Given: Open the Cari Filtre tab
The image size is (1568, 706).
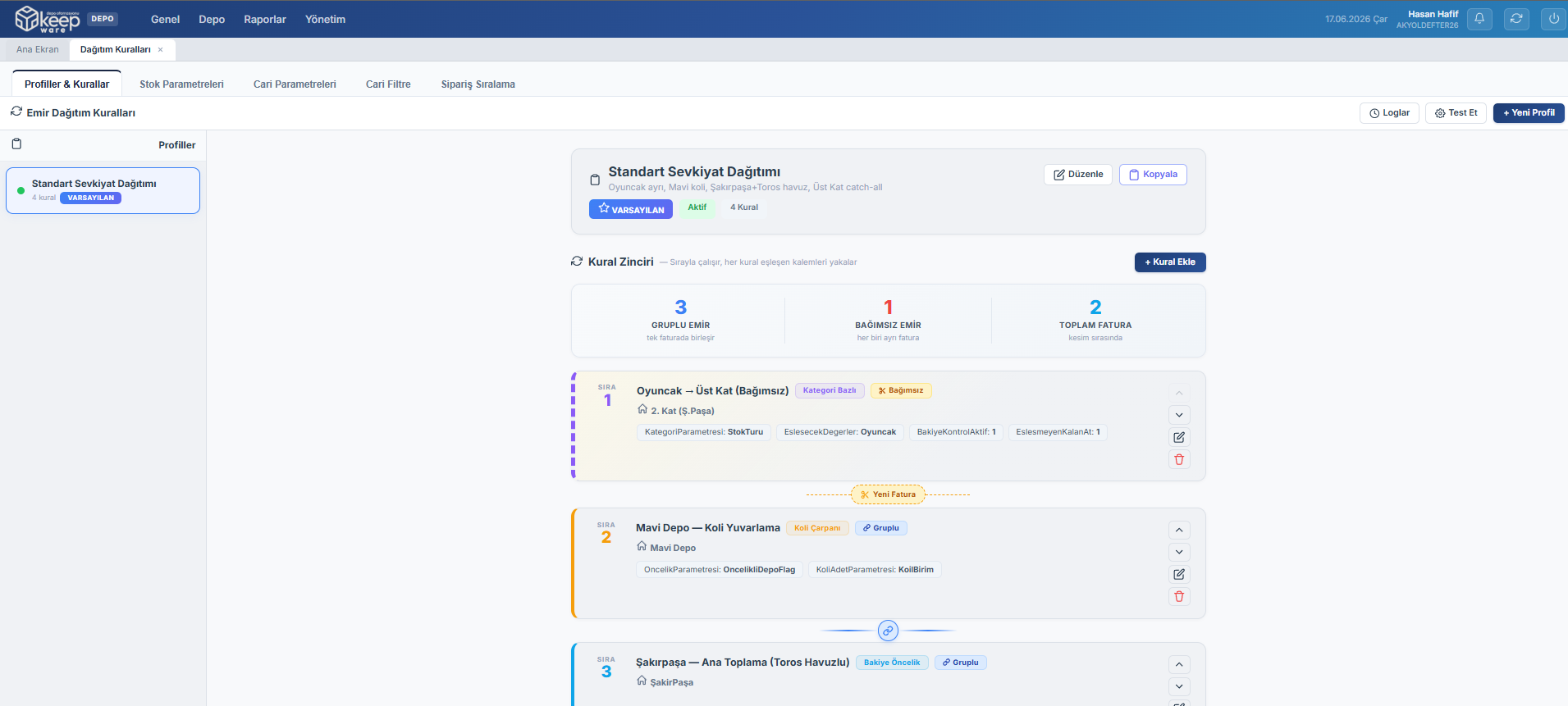Looking at the screenshot, I should click(x=388, y=84).
